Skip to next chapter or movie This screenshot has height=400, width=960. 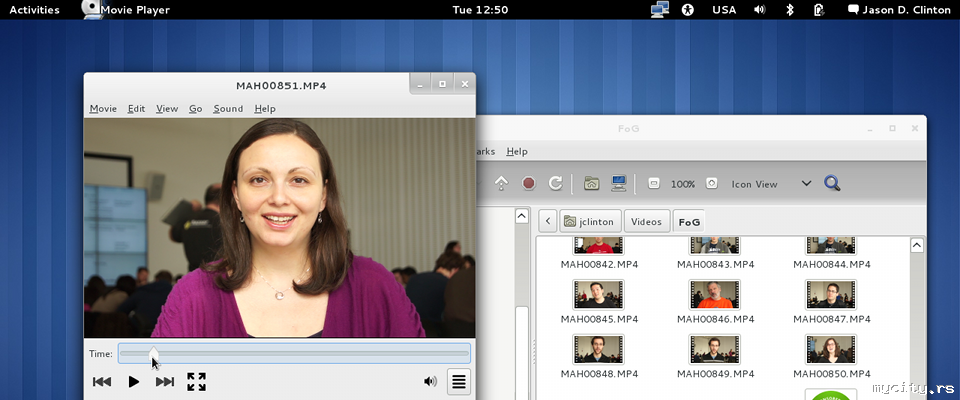pyautogui.click(x=165, y=381)
